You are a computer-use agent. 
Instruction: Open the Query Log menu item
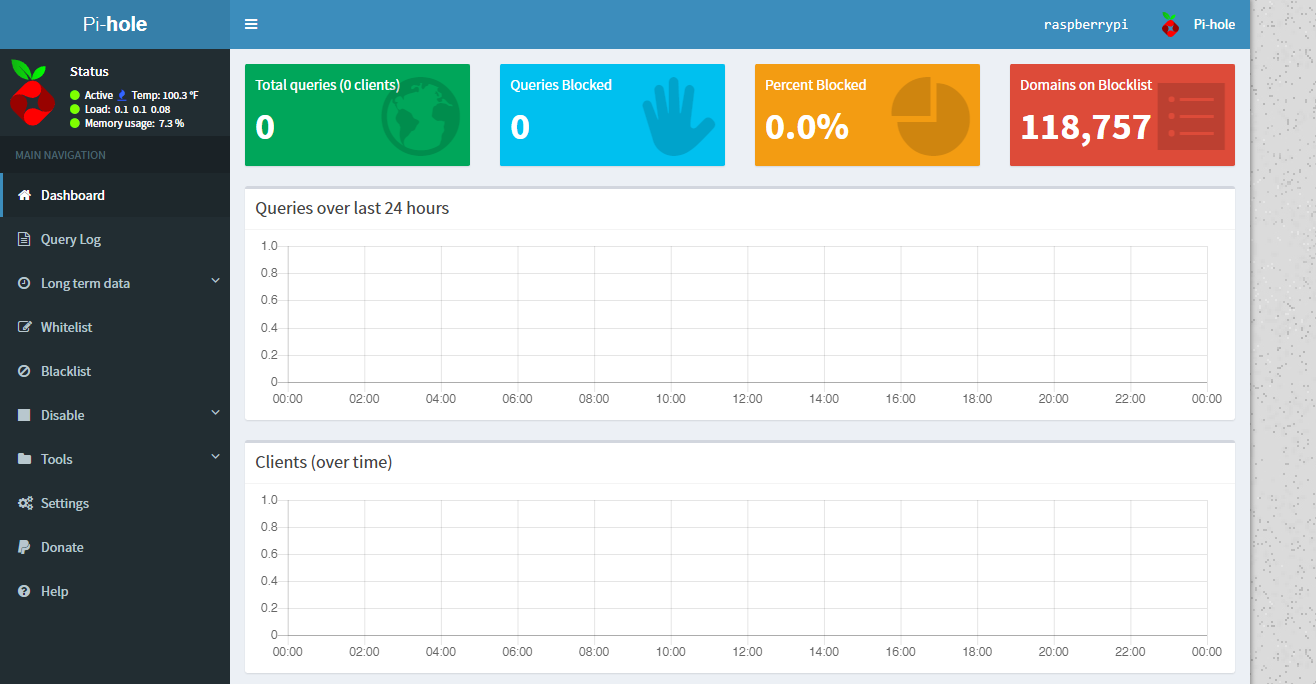click(70, 239)
